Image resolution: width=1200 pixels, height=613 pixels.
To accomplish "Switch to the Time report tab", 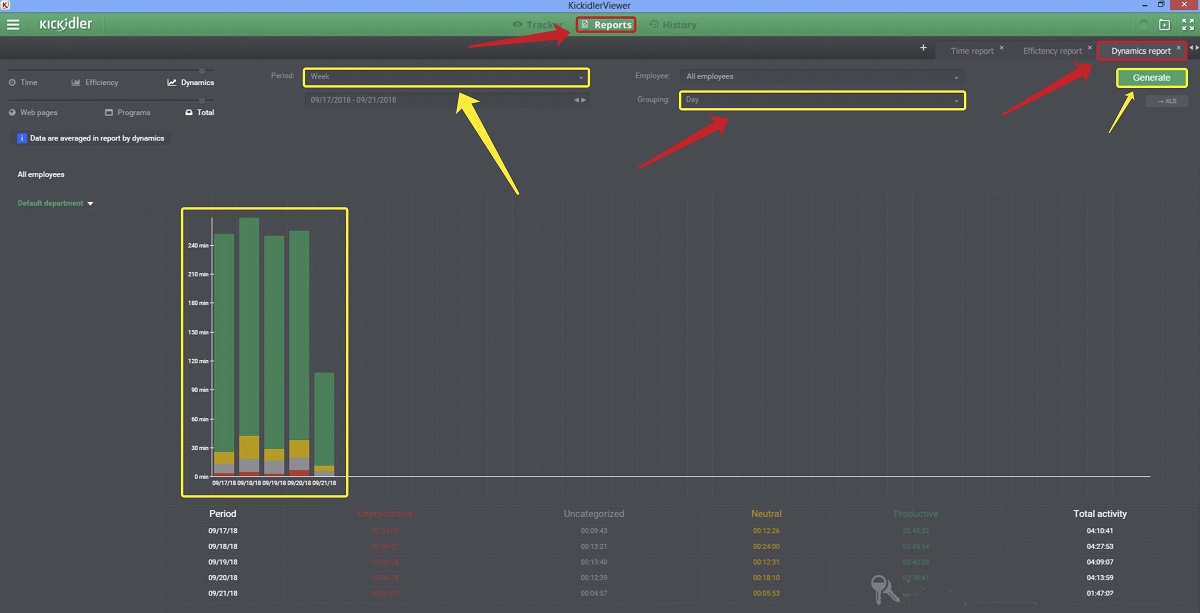I will (972, 51).
